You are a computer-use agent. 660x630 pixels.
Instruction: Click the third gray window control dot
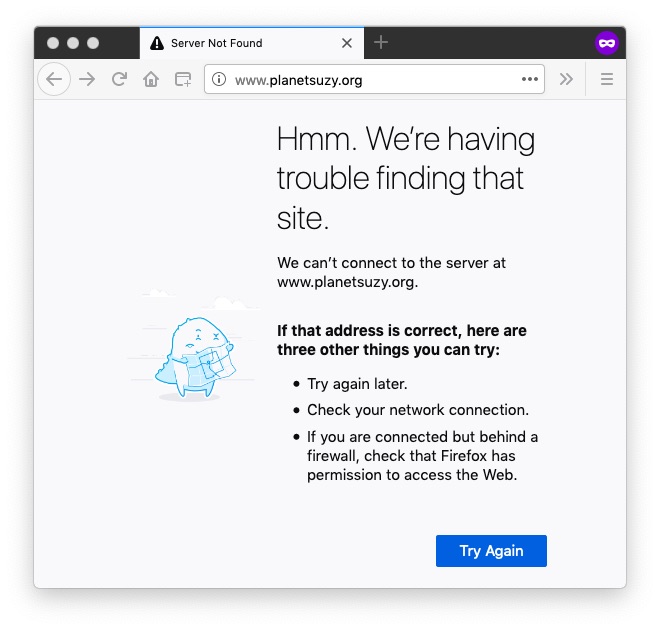pos(93,43)
